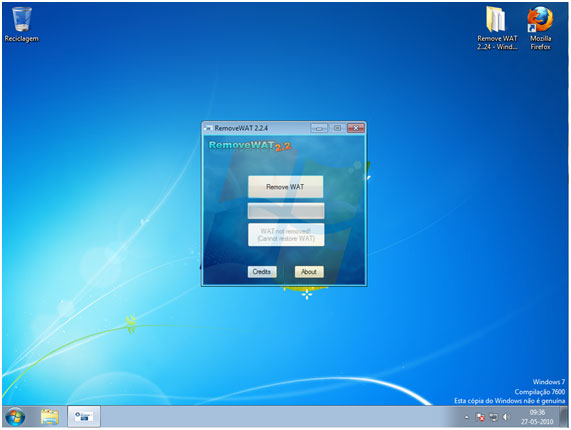
Task: Select the Mozilla Firefox desktop shortcut
Action: (x=540, y=28)
